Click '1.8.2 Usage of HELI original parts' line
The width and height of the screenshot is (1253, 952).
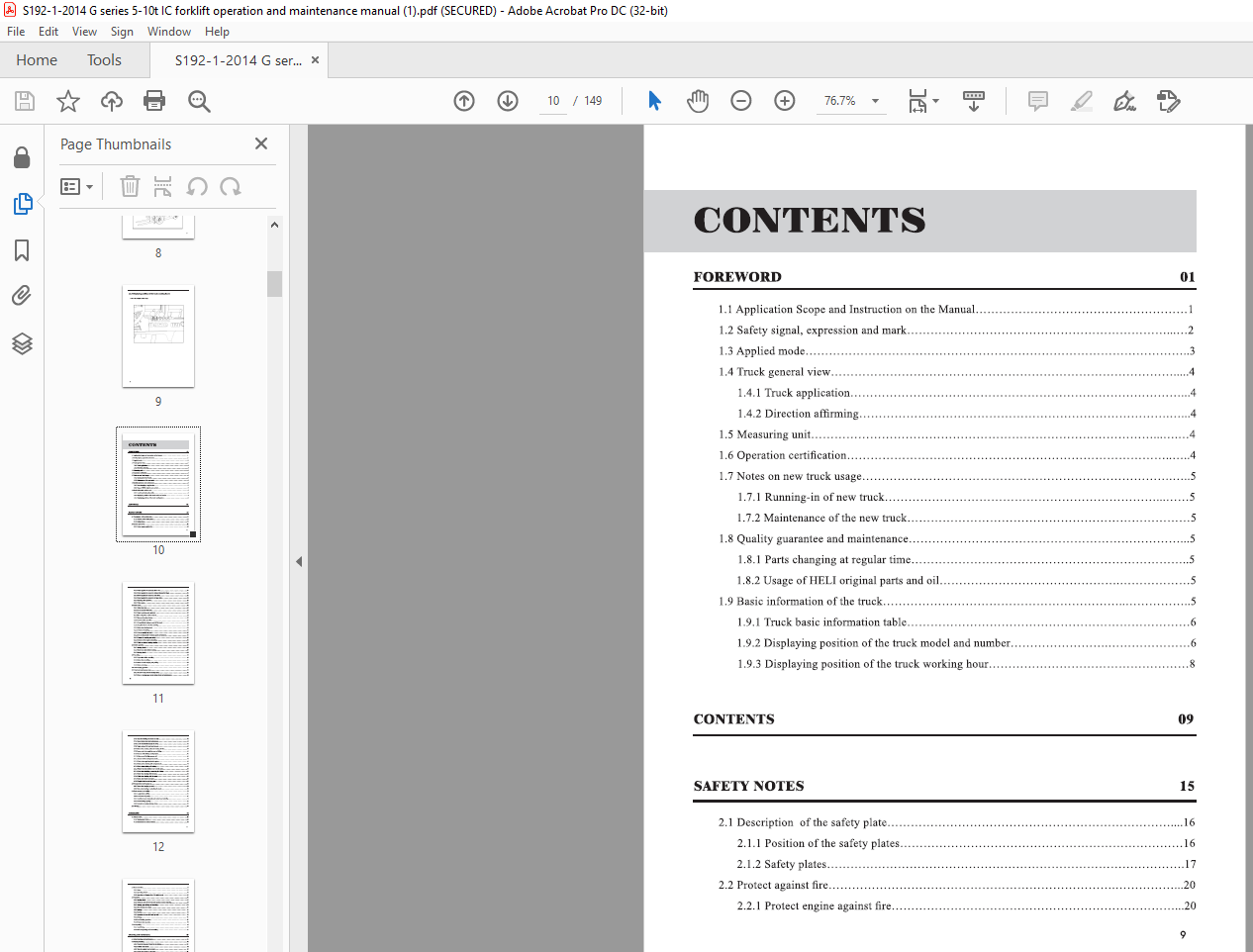(x=966, y=581)
